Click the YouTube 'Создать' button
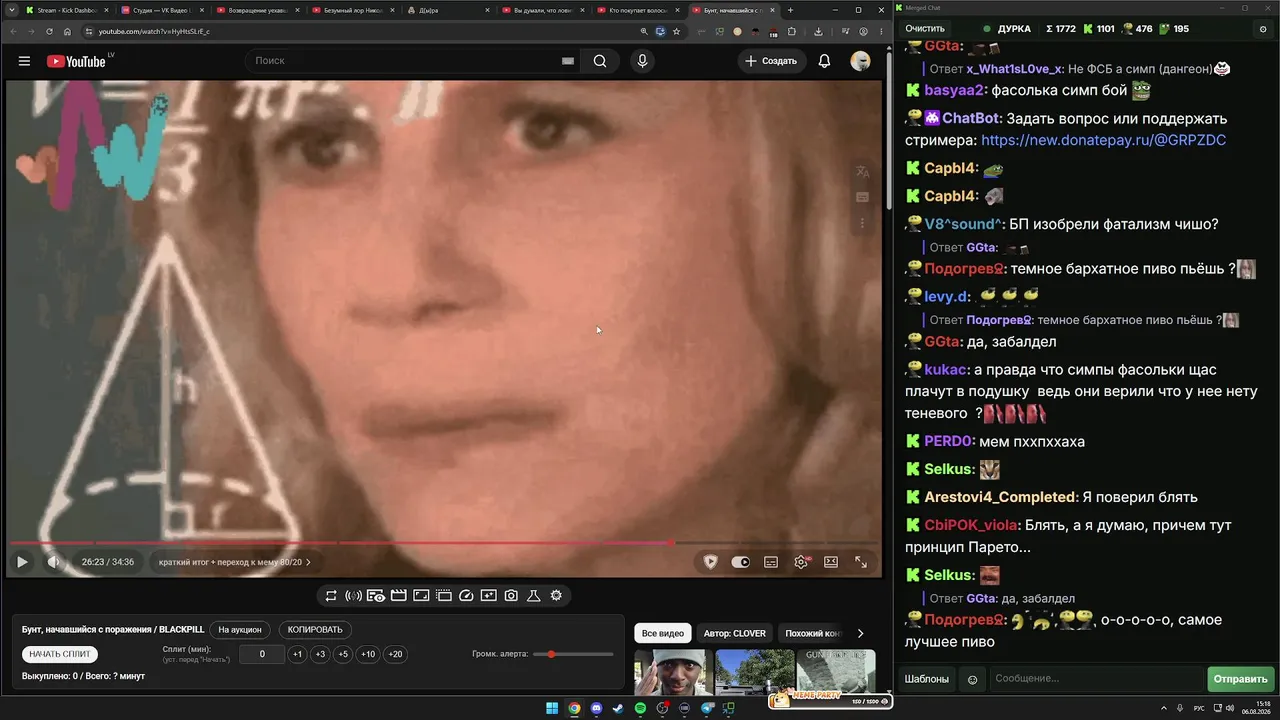The width and height of the screenshot is (1280, 720). 771,61
